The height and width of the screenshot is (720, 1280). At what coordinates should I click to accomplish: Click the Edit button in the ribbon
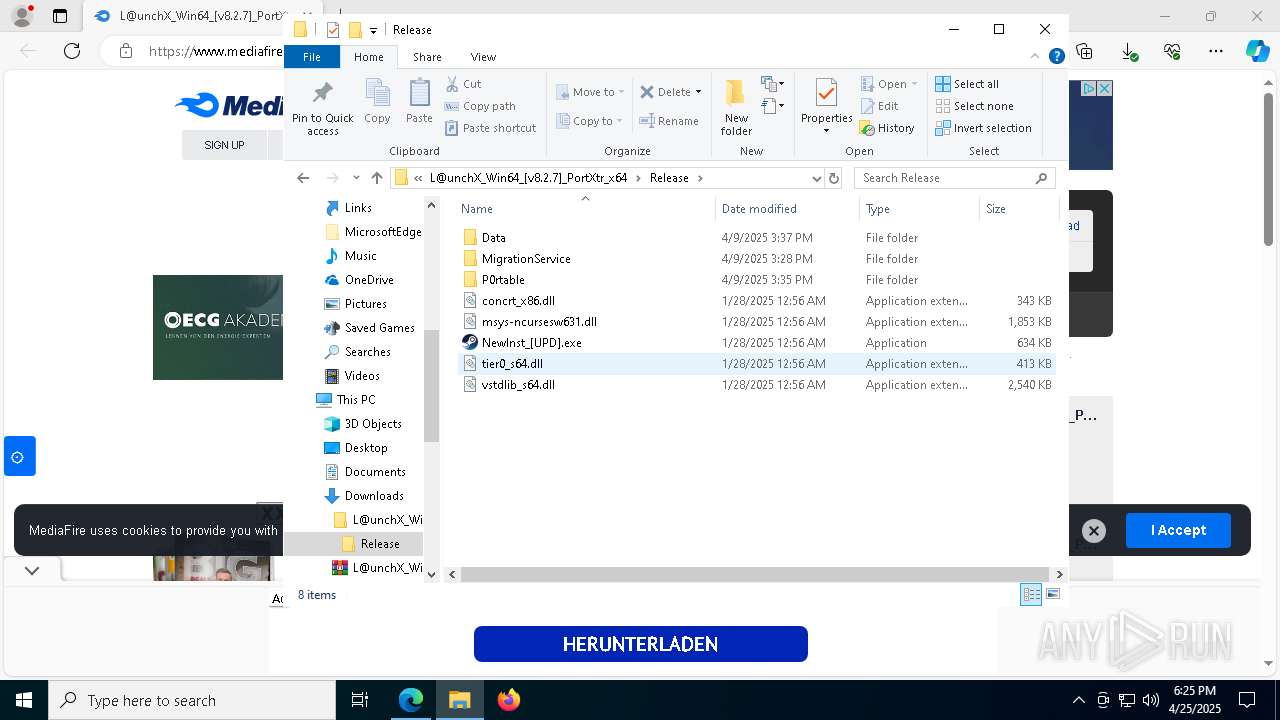880,106
